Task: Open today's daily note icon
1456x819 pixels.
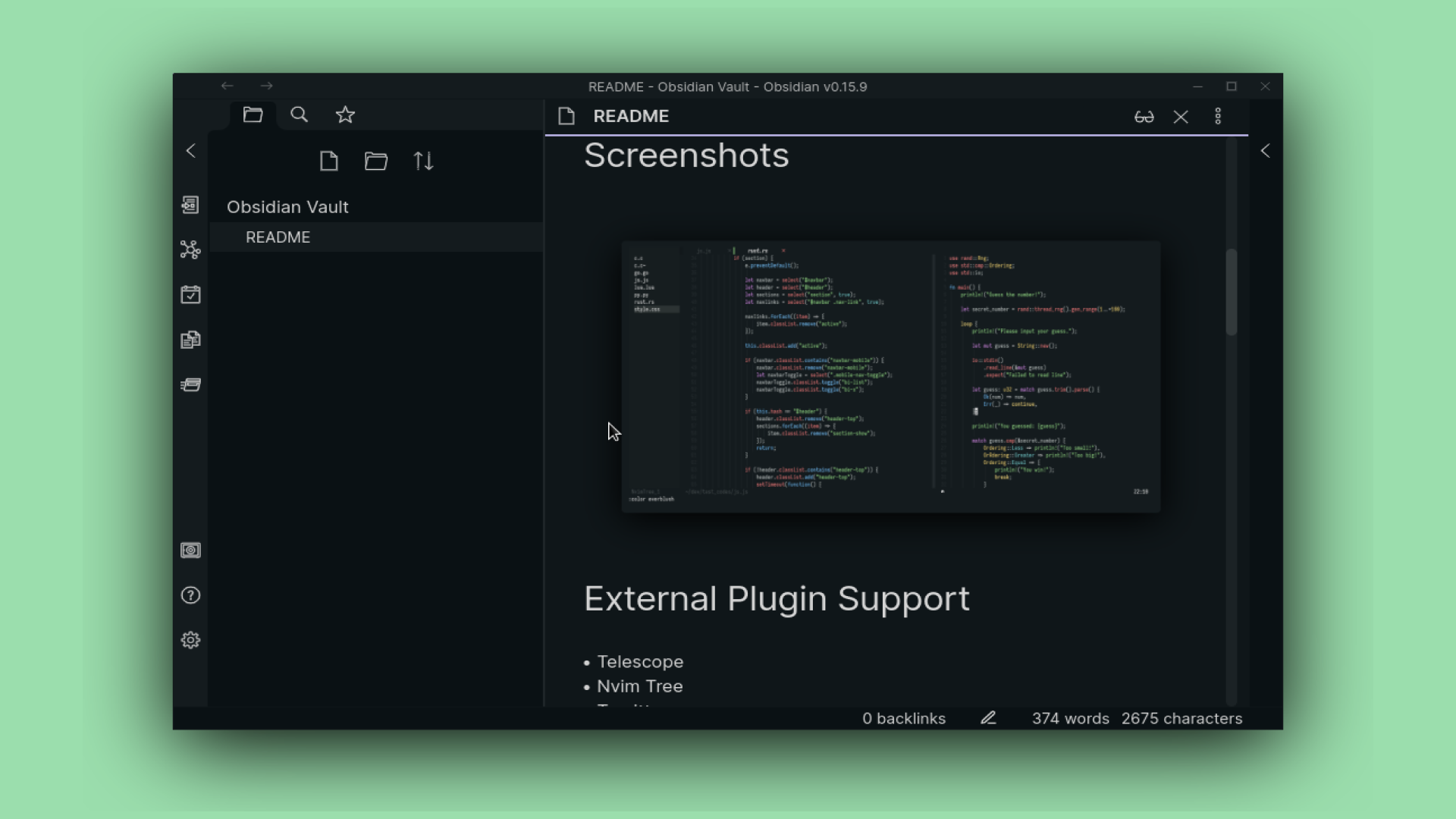Action: (190, 294)
